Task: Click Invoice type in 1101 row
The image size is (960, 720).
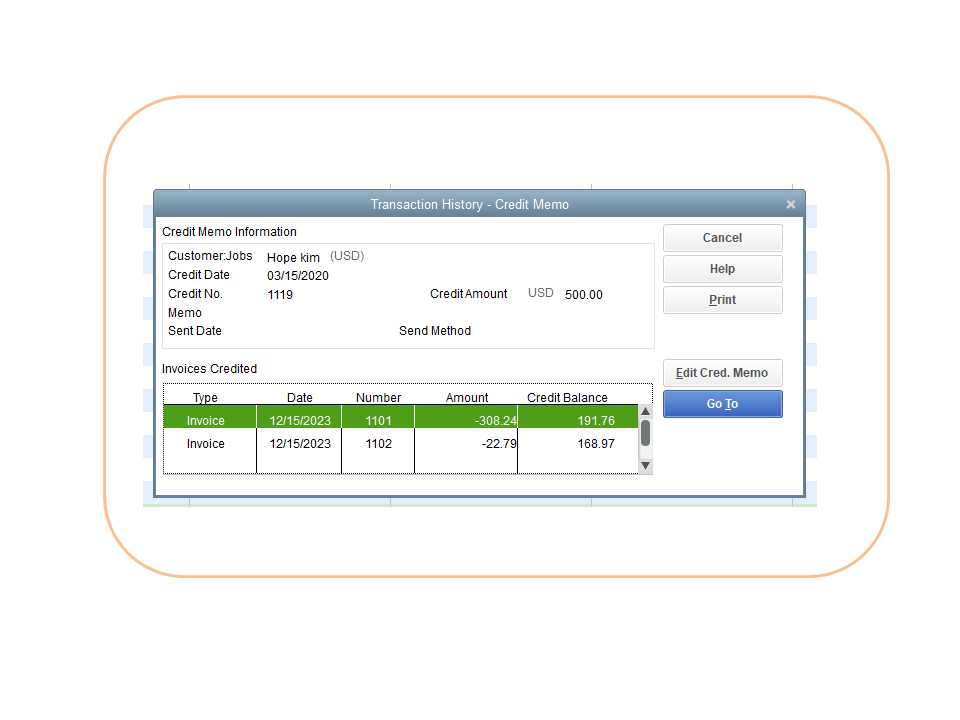Action: click(x=206, y=421)
